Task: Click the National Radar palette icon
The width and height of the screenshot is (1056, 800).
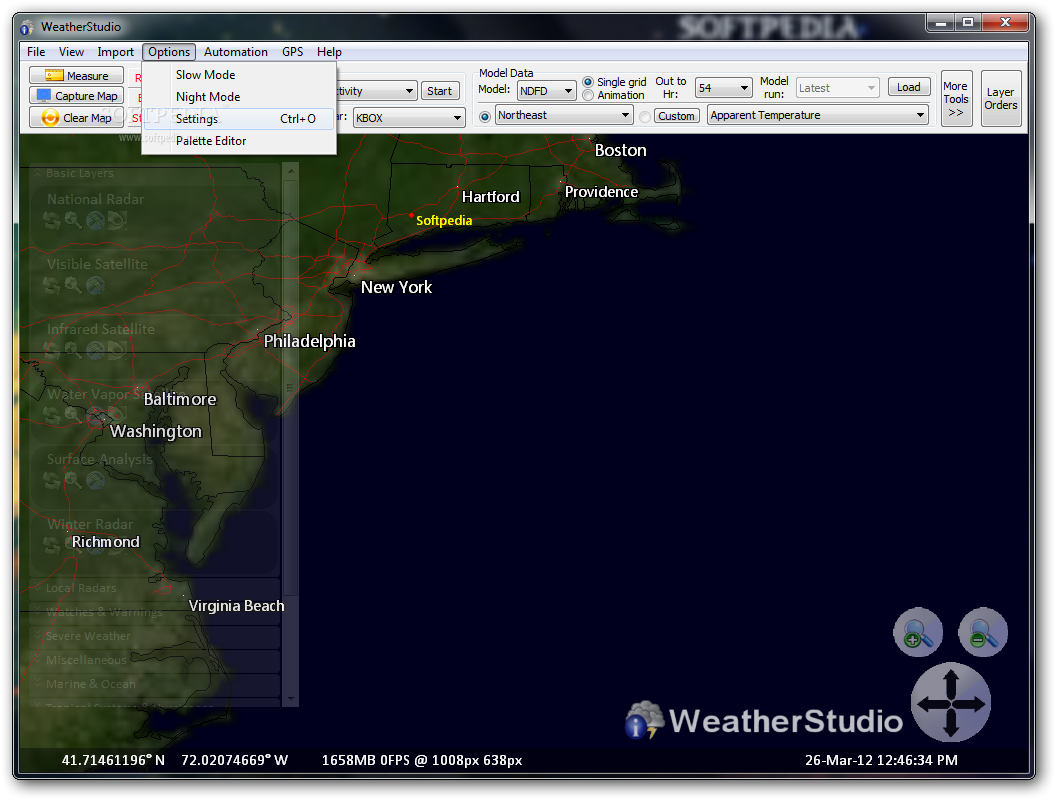Action: pyautogui.click(x=117, y=220)
